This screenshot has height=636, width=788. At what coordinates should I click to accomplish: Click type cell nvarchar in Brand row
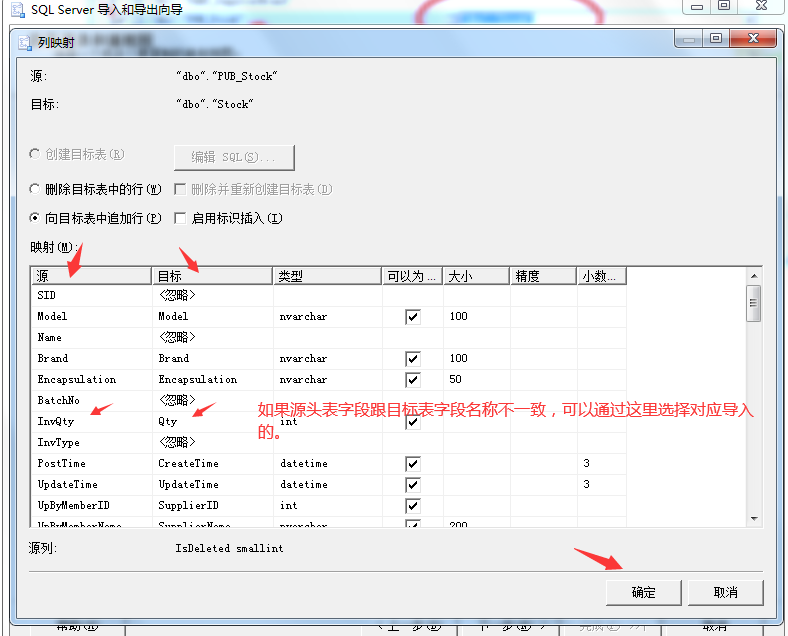pyautogui.click(x=327, y=358)
